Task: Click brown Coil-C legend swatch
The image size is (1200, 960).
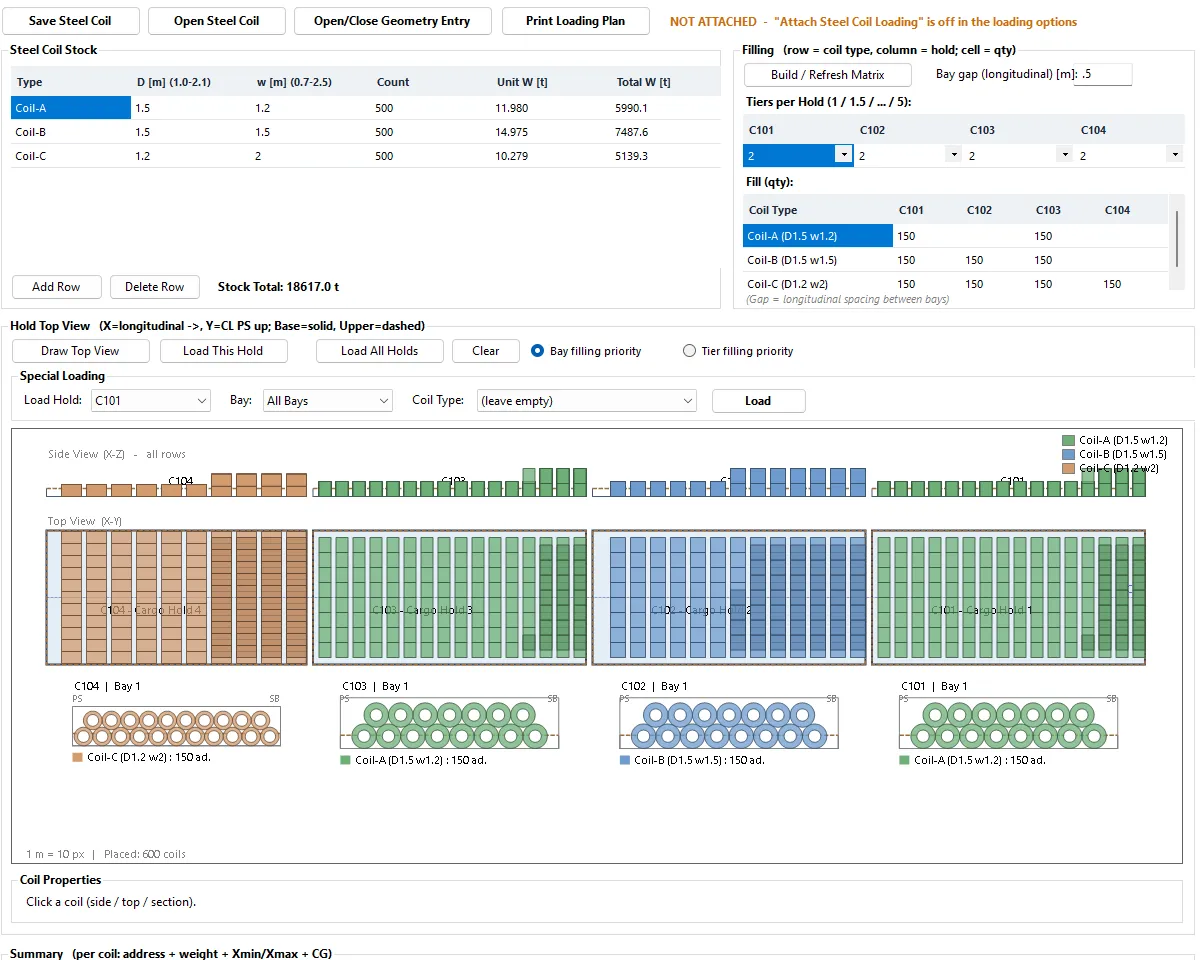Action: pos(1068,468)
